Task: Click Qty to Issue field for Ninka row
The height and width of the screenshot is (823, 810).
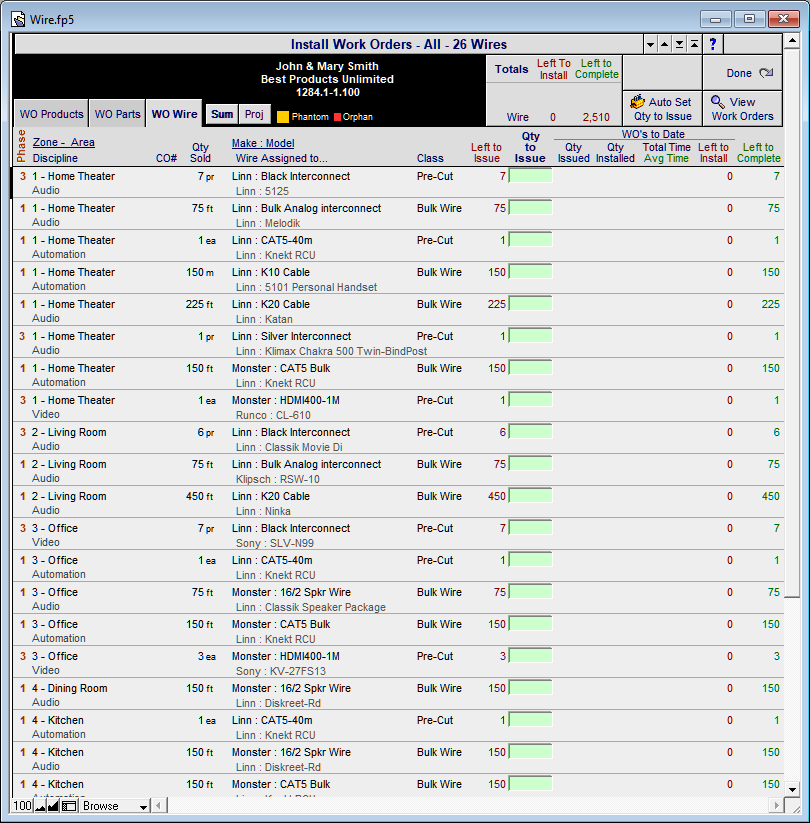Action: (530, 495)
